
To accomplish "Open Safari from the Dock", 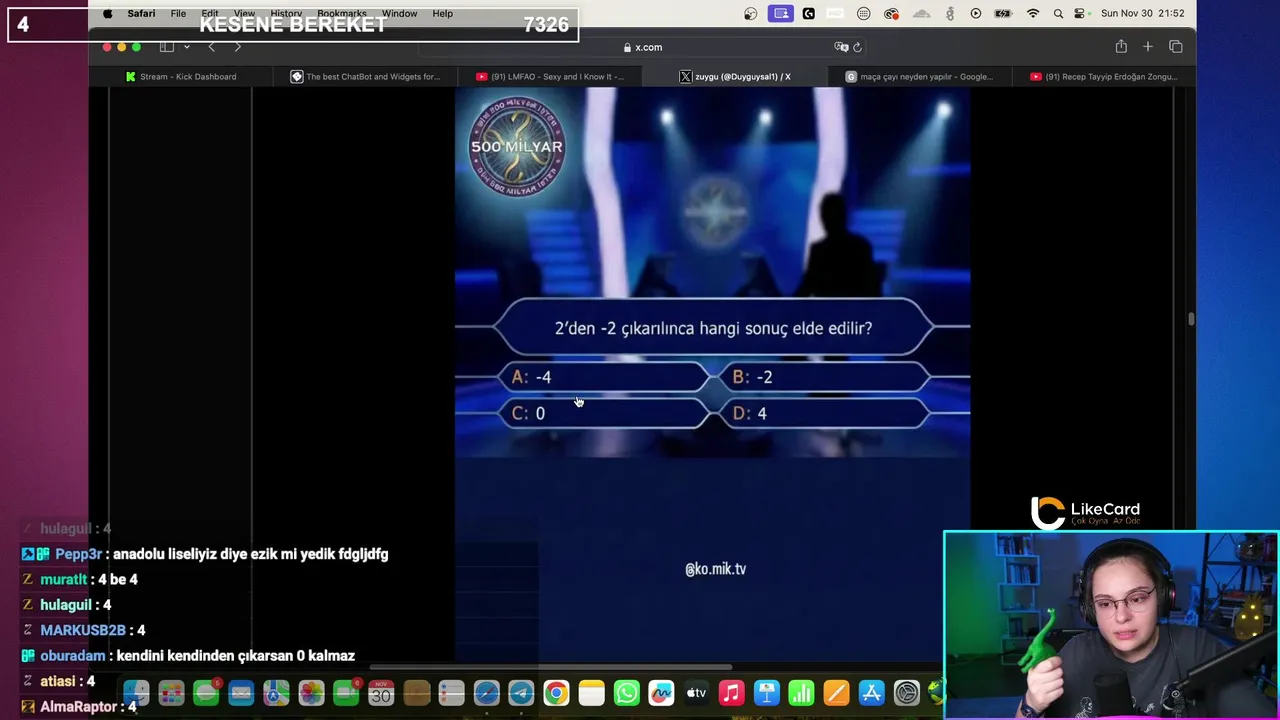I will click(486, 693).
